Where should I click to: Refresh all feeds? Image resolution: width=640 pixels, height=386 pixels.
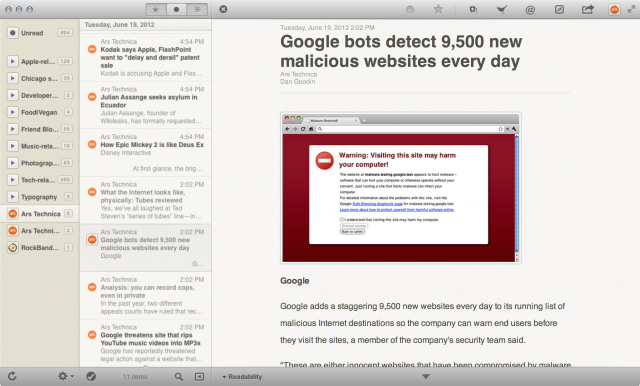click(x=12, y=376)
